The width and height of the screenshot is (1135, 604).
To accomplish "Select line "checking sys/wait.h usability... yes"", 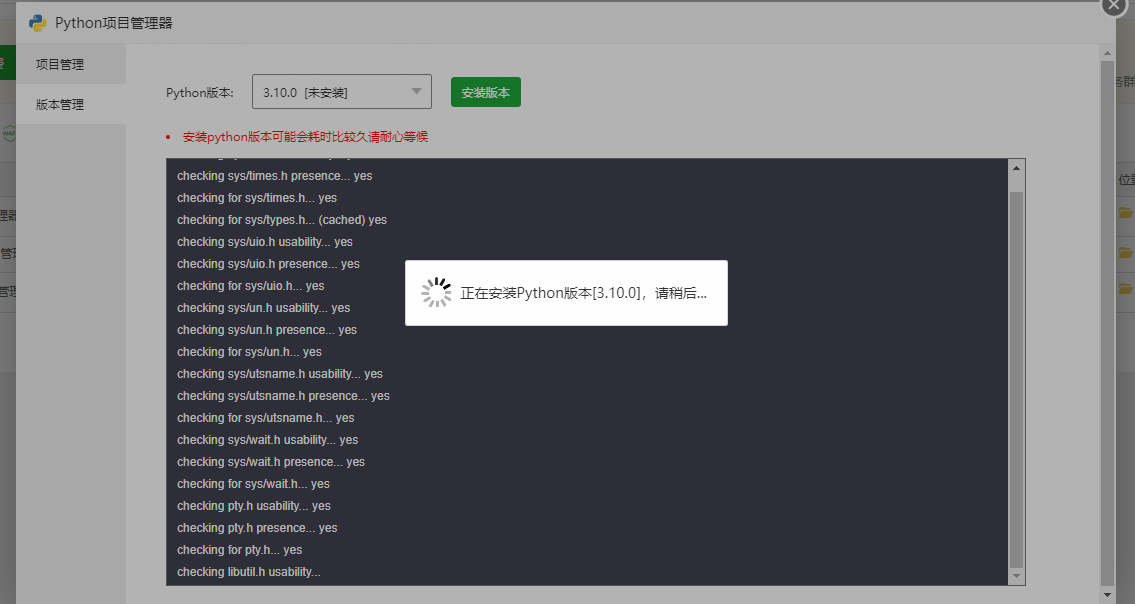I will (x=268, y=440).
